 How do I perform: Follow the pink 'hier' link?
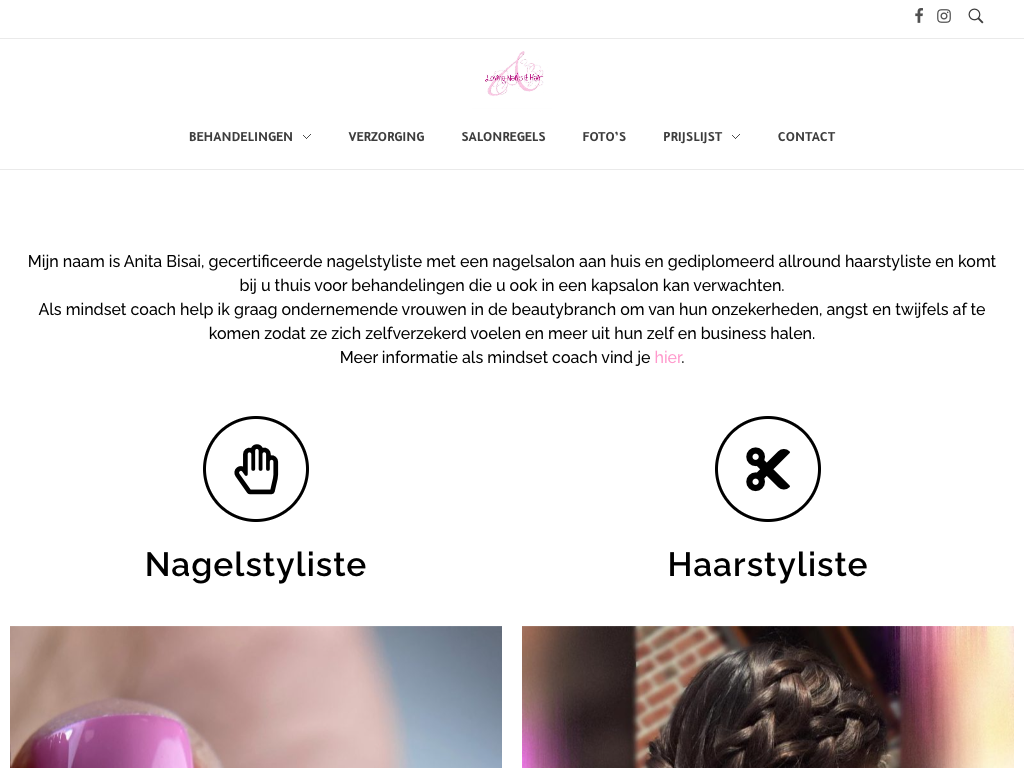point(668,357)
